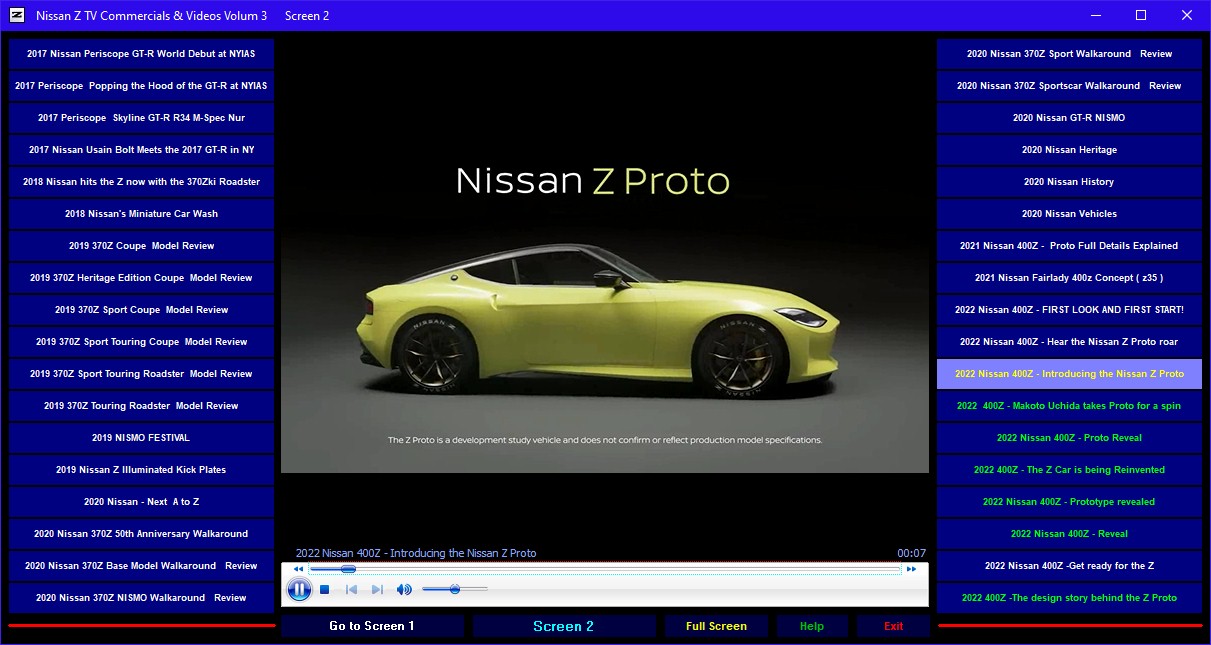Image resolution: width=1211 pixels, height=645 pixels.
Task: Play Makoto Uchida takes Proto for a spin
Action: click(1069, 406)
